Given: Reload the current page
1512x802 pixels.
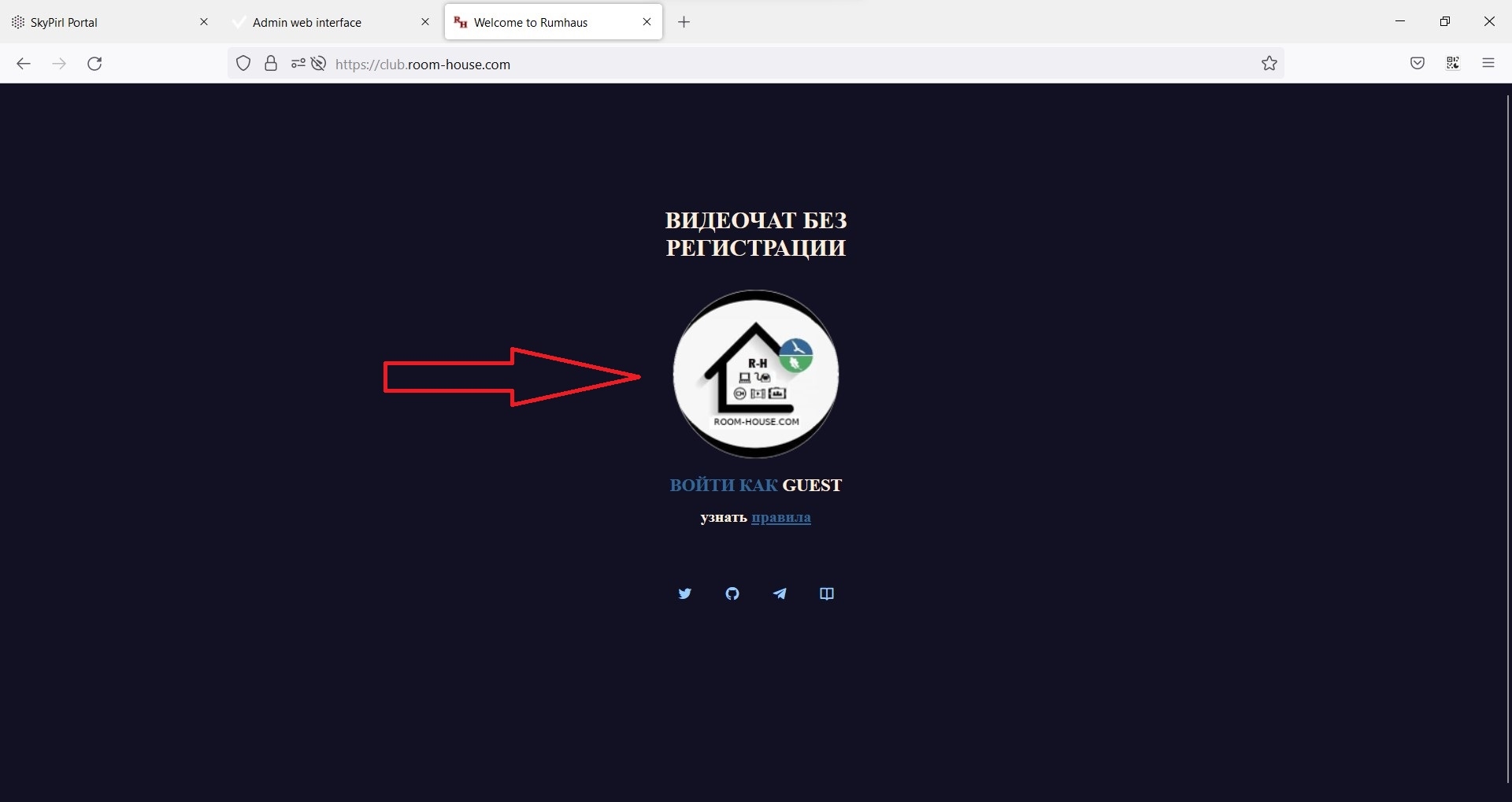Looking at the screenshot, I should pos(94,64).
